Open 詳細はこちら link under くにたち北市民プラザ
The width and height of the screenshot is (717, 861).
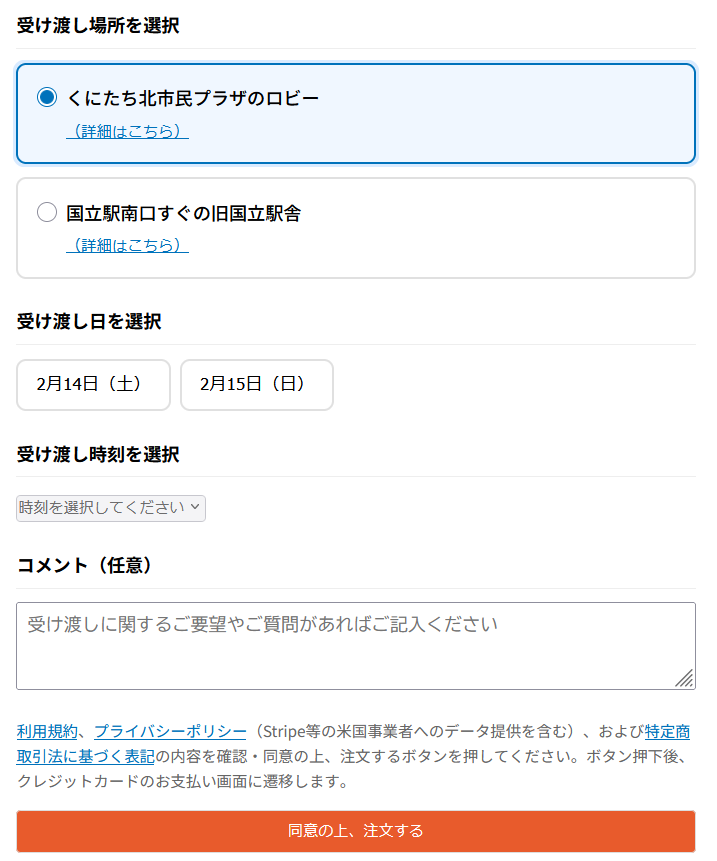[127, 131]
